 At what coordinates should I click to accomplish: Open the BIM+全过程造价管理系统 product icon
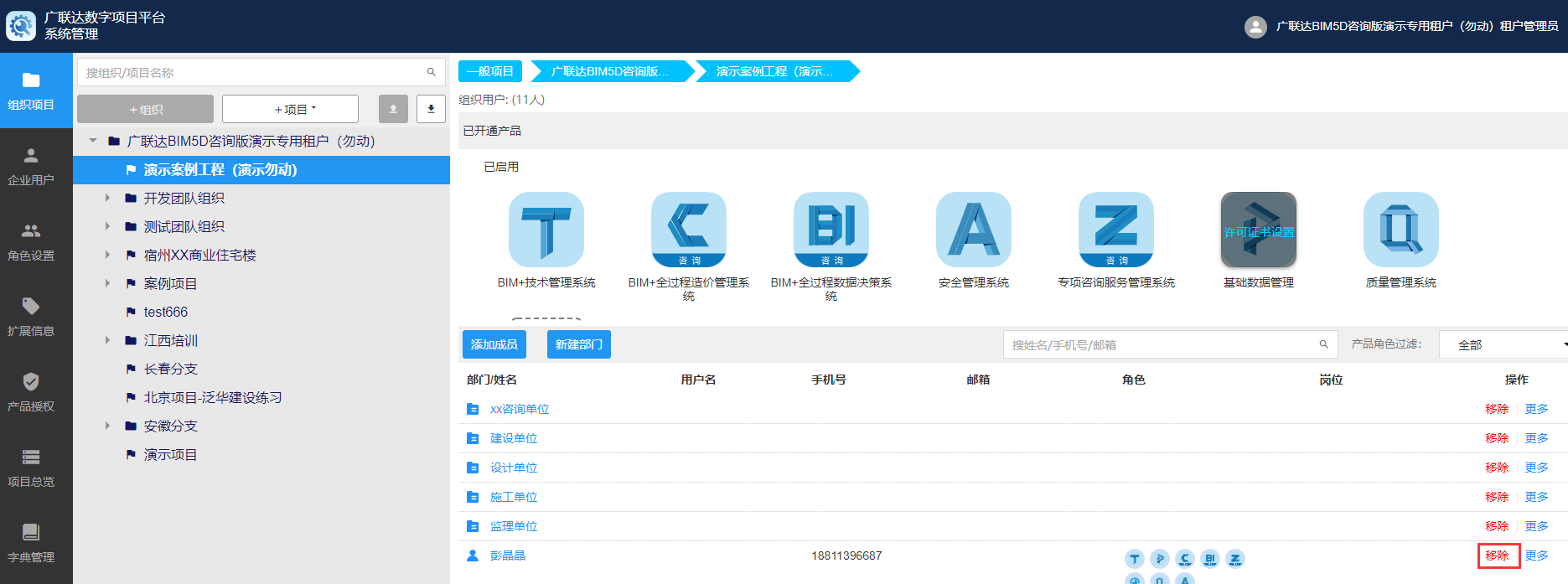coord(689,230)
